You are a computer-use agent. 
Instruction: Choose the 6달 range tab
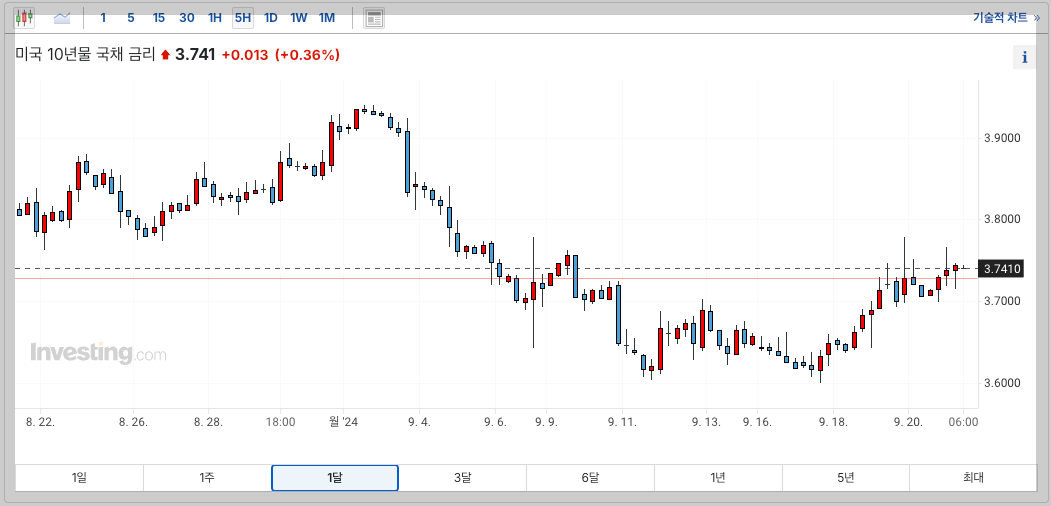[591, 478]
